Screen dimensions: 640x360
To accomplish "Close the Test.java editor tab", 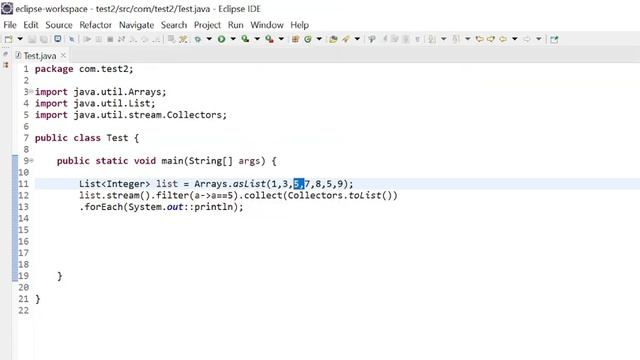I will pos(63,55).
